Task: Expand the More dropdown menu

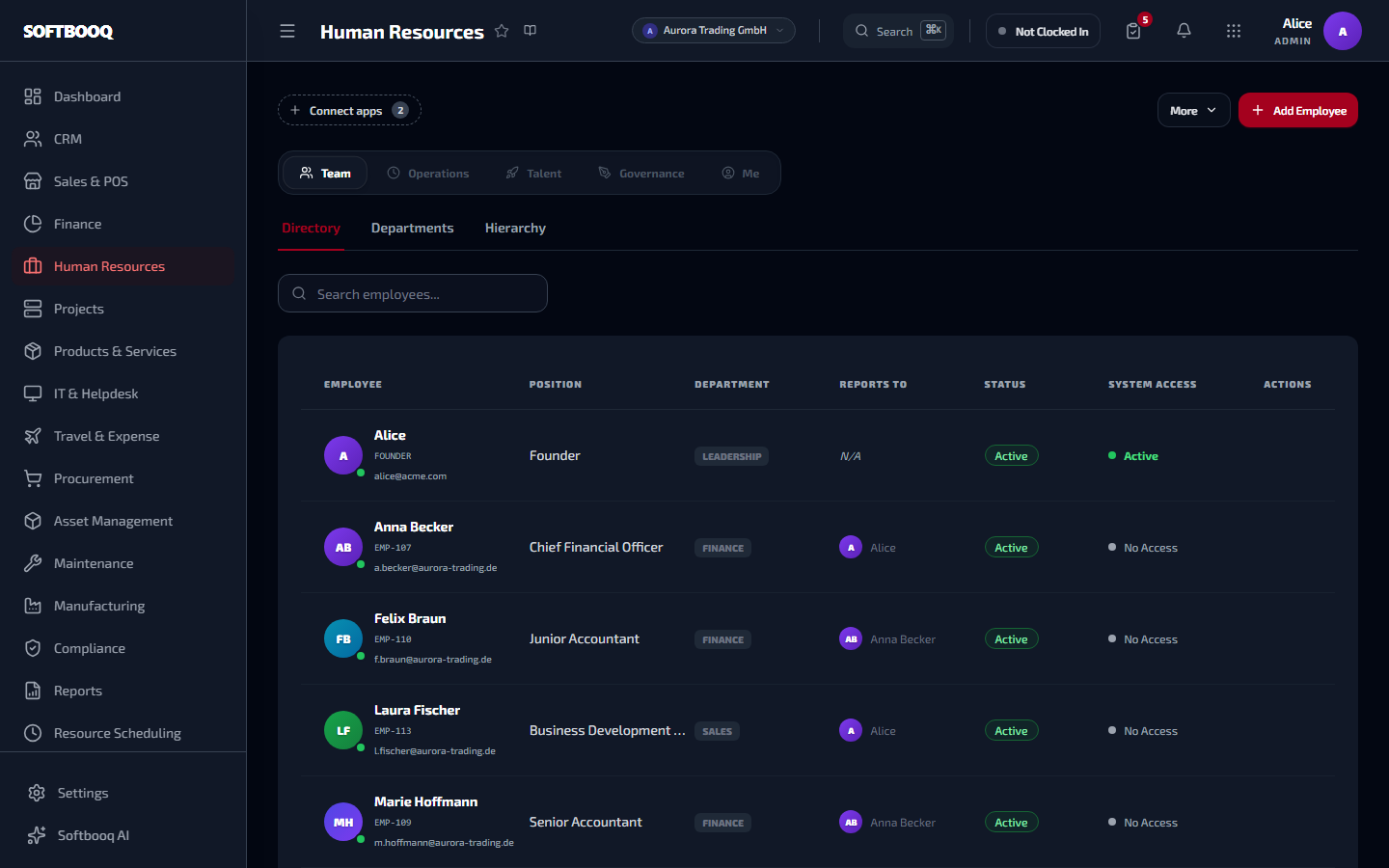Action: (1193, 110)
